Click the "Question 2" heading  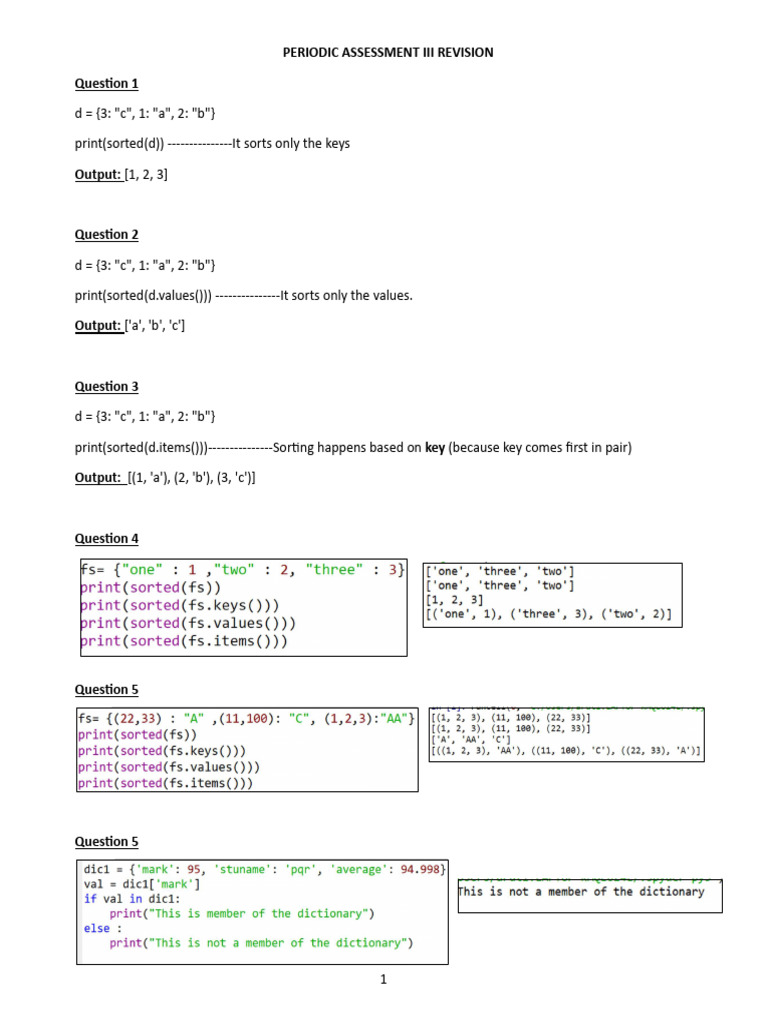click(x=106, y=234)
